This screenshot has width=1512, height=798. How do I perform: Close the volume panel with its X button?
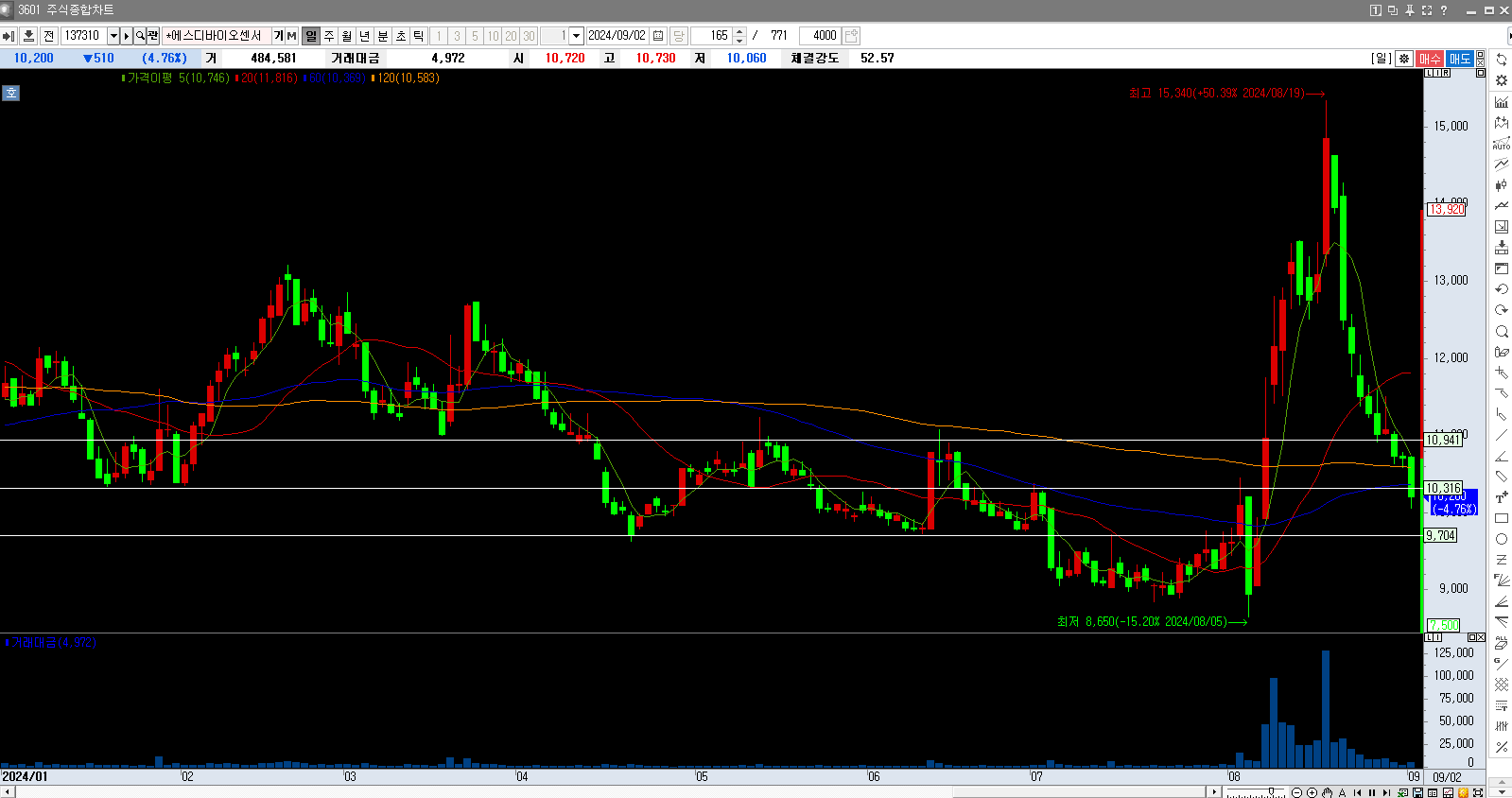coord(1481,638)
